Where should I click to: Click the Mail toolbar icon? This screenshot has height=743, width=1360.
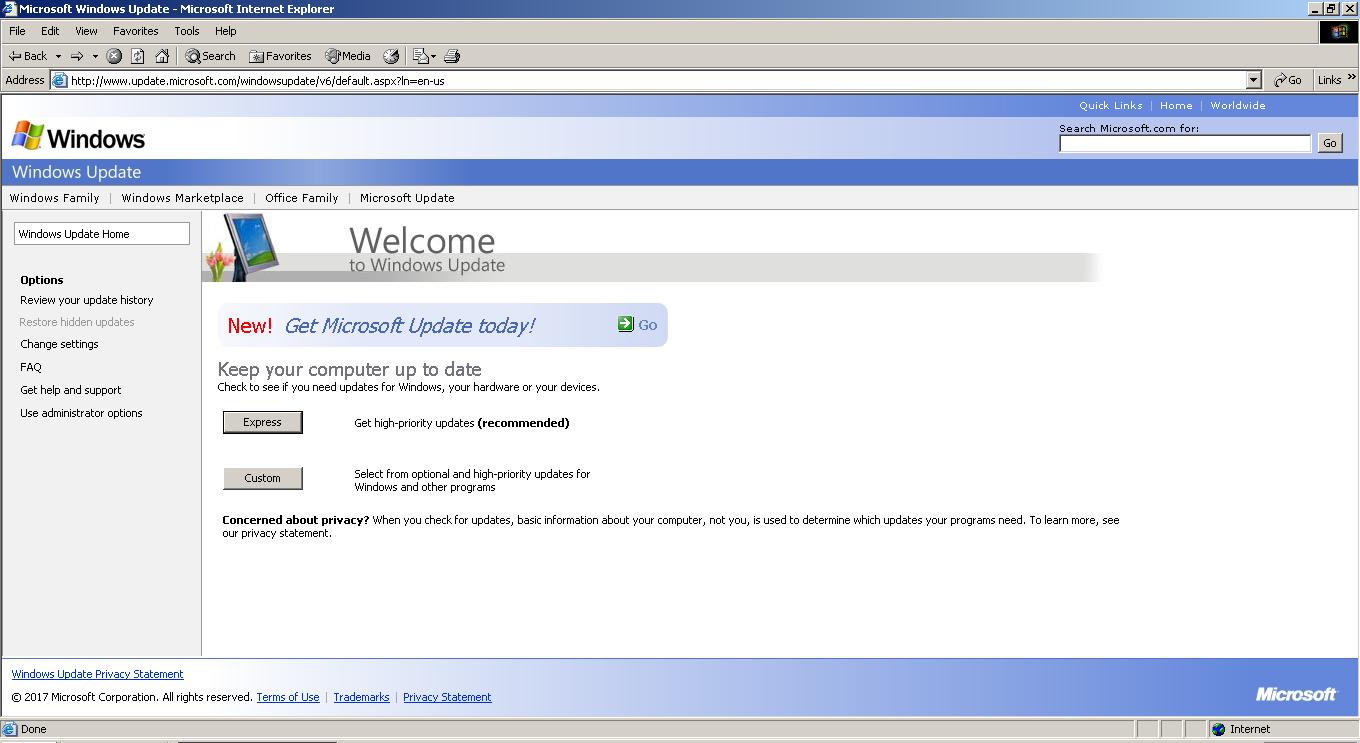click(x=421, y=56)
